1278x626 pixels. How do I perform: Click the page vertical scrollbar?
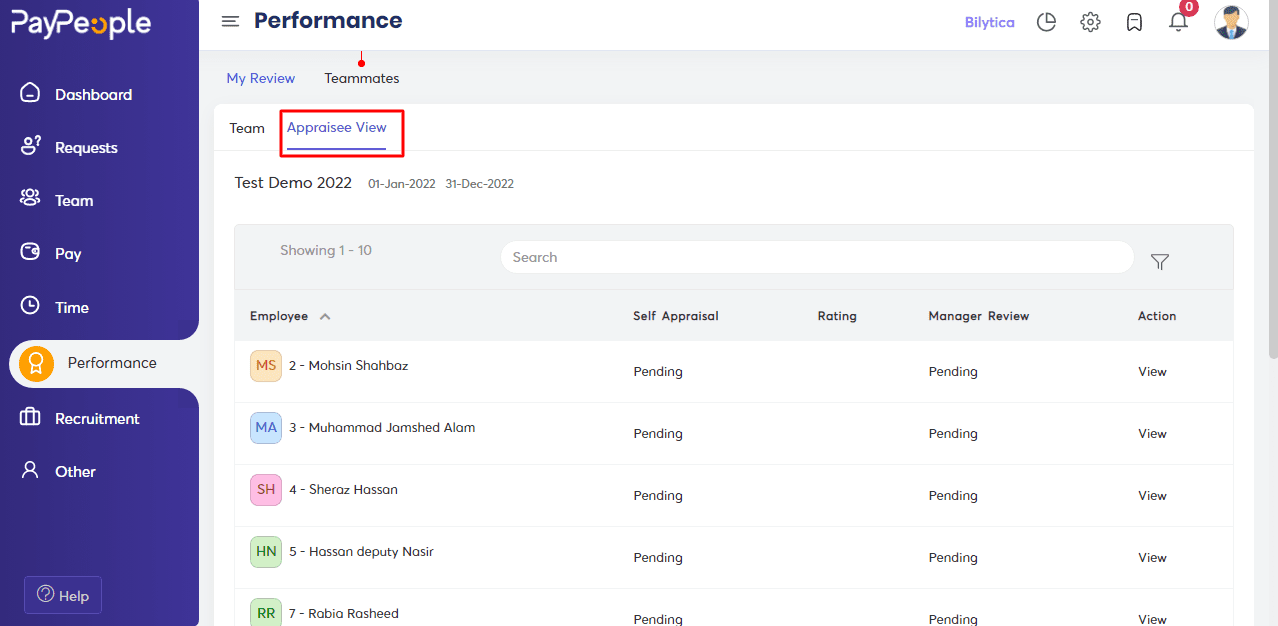(x=1273, y=180)
